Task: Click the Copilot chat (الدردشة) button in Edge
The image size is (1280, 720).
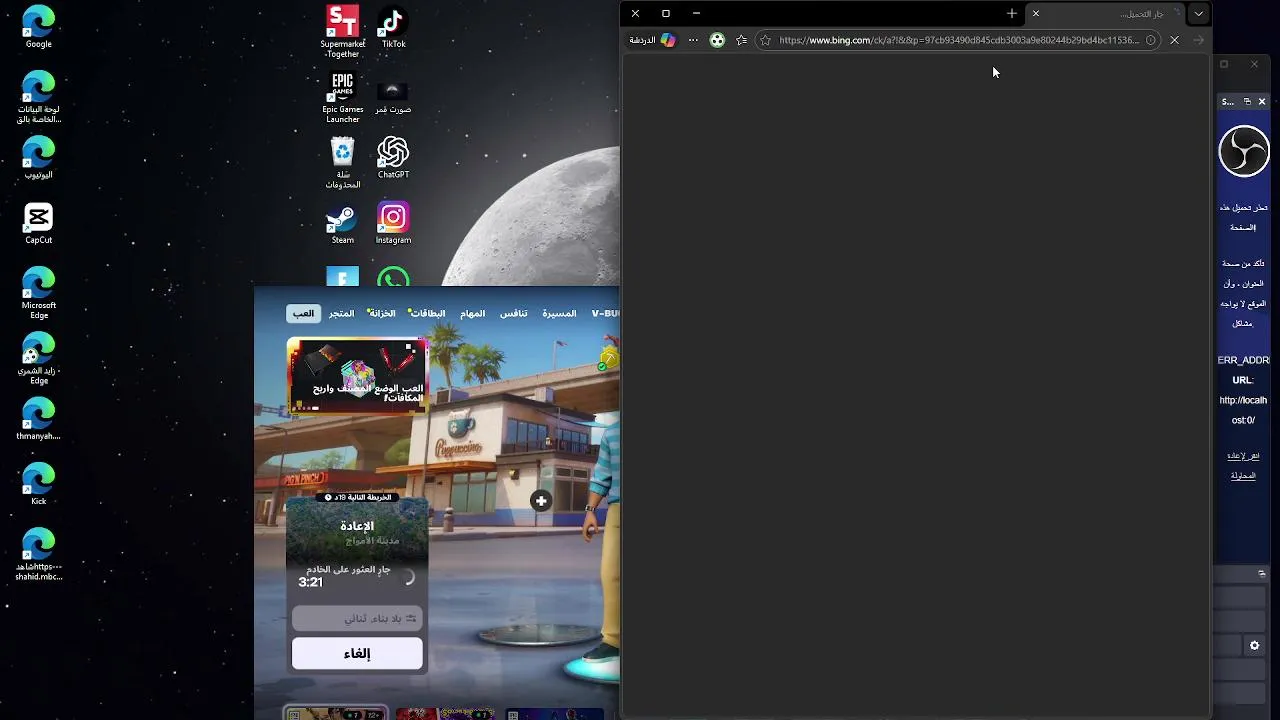Action: (652, 40)
